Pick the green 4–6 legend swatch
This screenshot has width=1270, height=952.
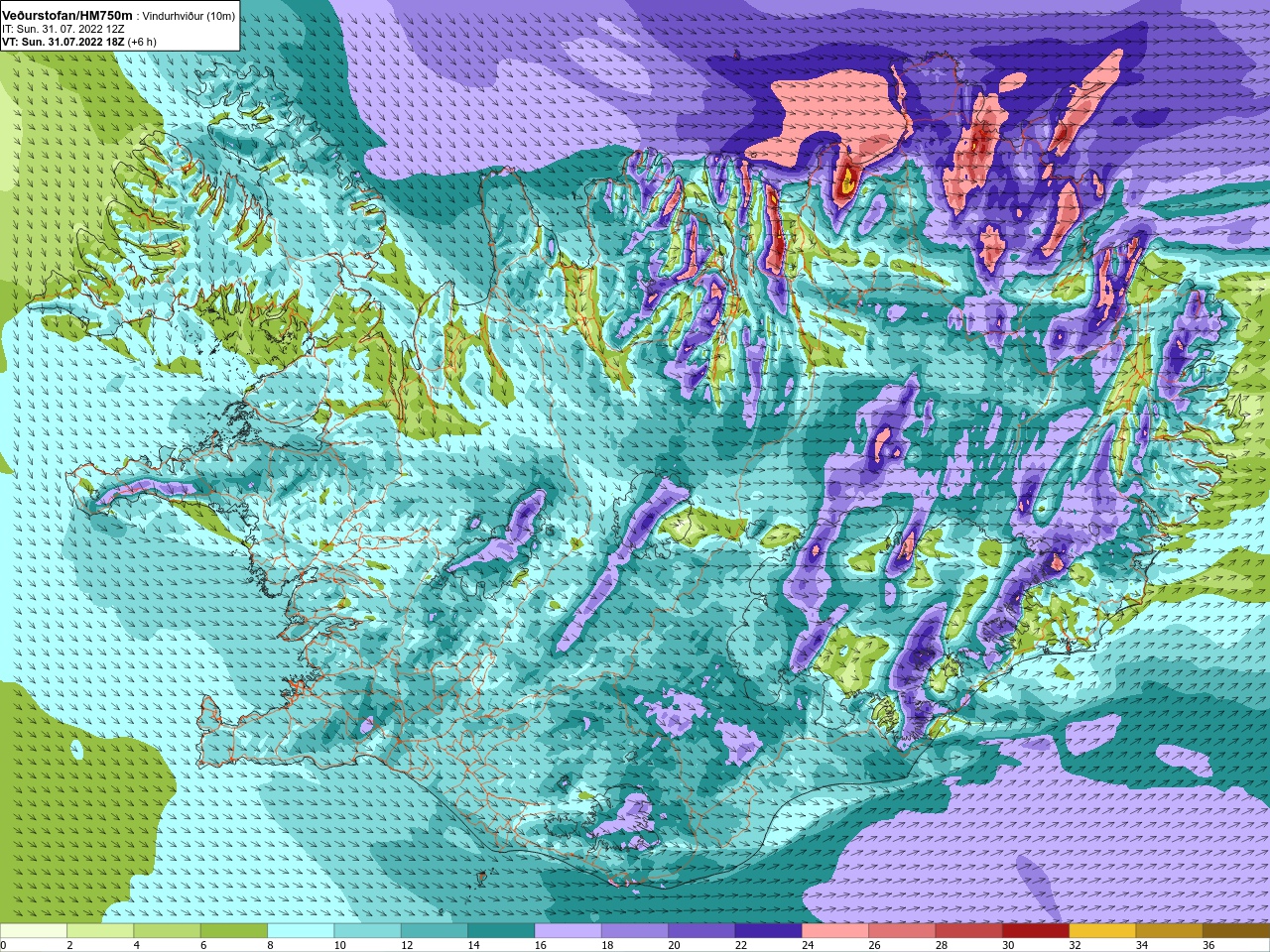[167, 931]
